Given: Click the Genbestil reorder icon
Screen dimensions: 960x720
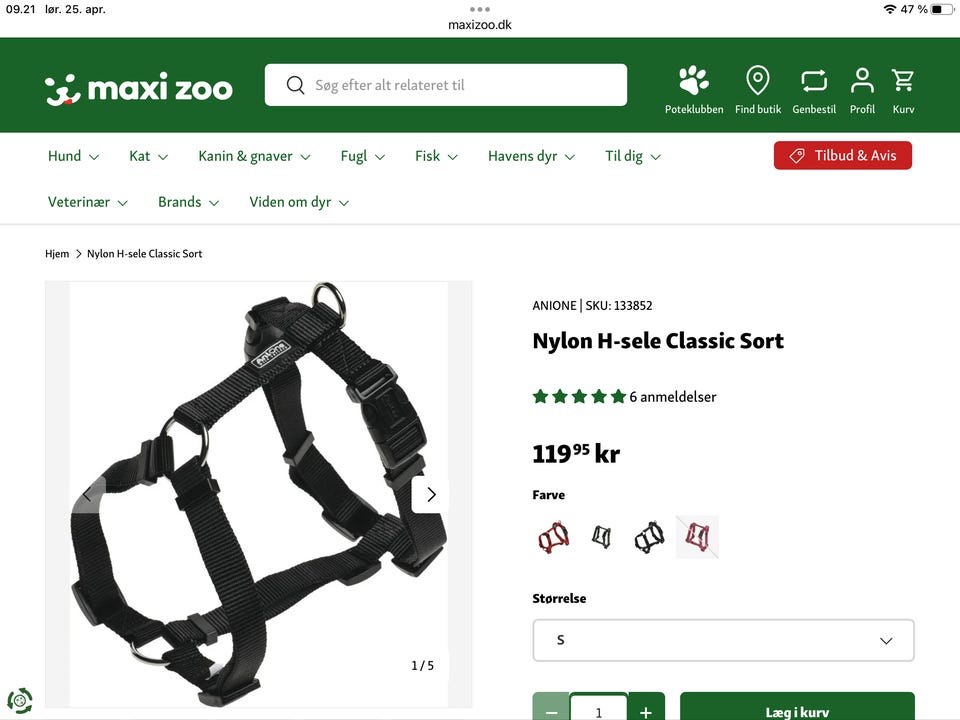Looking at the screenshot, I should 814,80.
